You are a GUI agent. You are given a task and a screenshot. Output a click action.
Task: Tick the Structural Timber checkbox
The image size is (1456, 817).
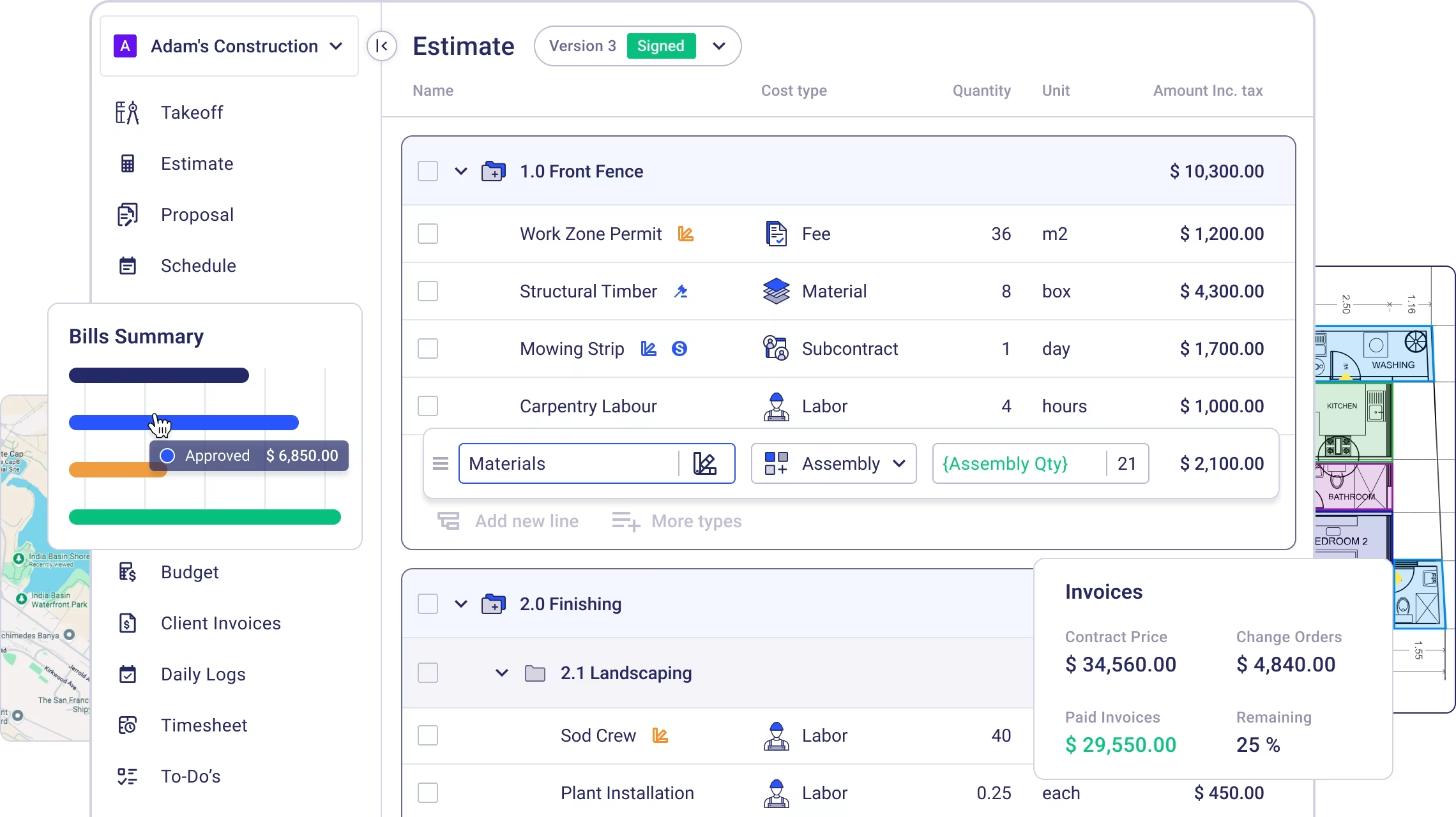(428, 291)
